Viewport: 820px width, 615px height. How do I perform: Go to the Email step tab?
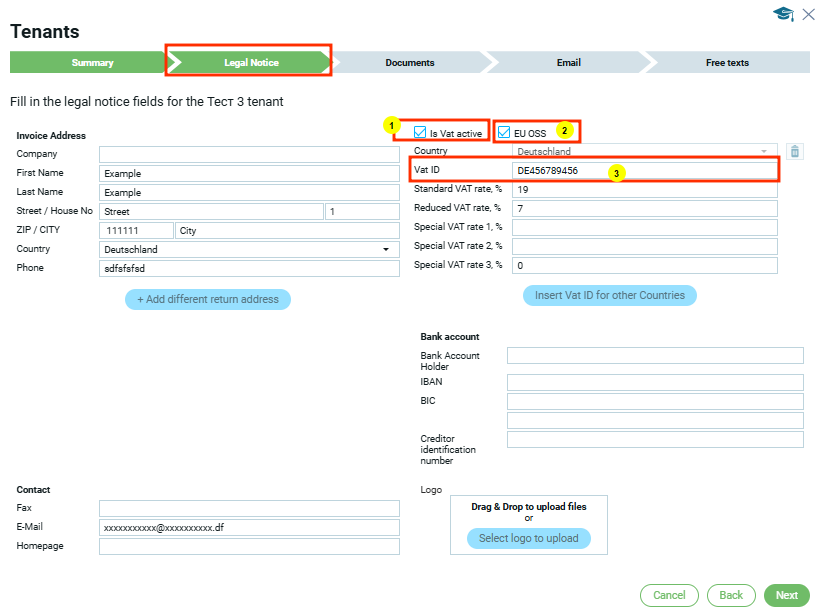[x=568, y=63]
